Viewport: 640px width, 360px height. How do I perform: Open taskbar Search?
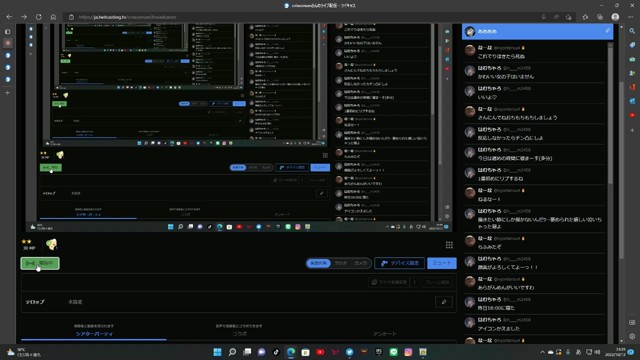pyautogui.click(x=232, y=352)
